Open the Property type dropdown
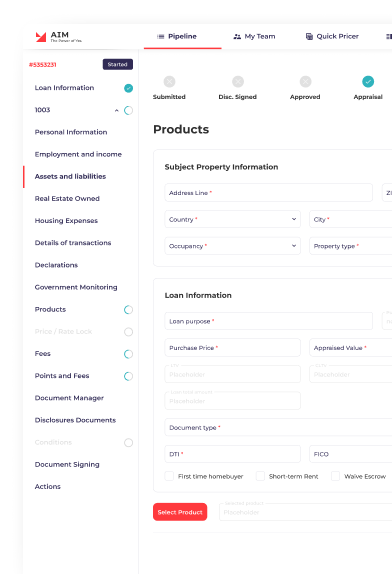 [x=350, y=246]
